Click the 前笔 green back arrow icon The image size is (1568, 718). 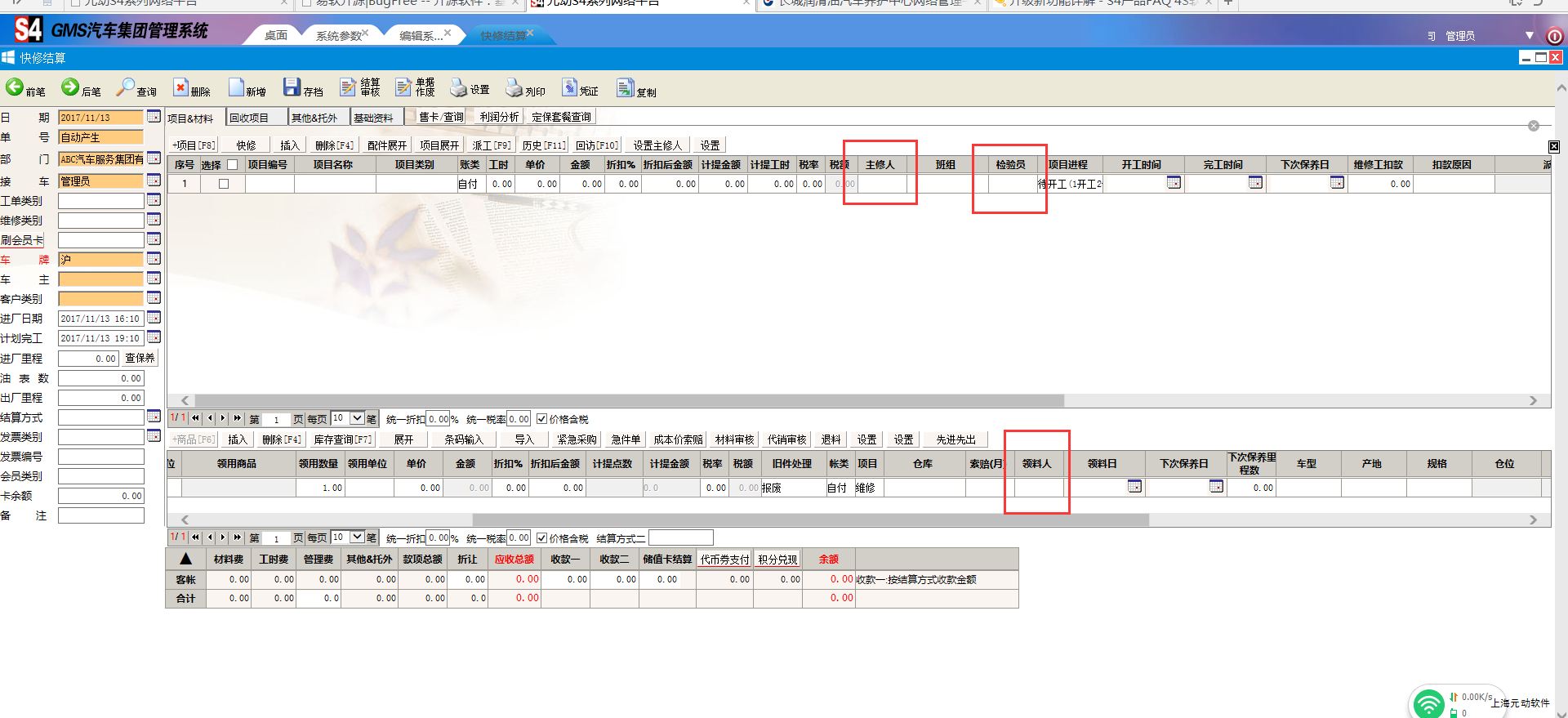click(x=15, y=87)
